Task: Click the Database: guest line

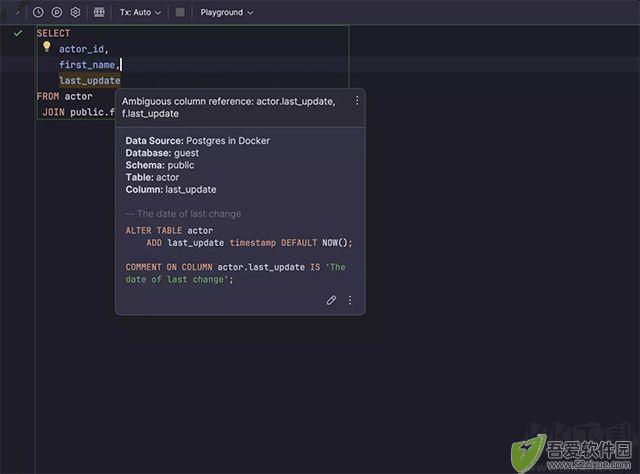Action: tap(162, 153)
